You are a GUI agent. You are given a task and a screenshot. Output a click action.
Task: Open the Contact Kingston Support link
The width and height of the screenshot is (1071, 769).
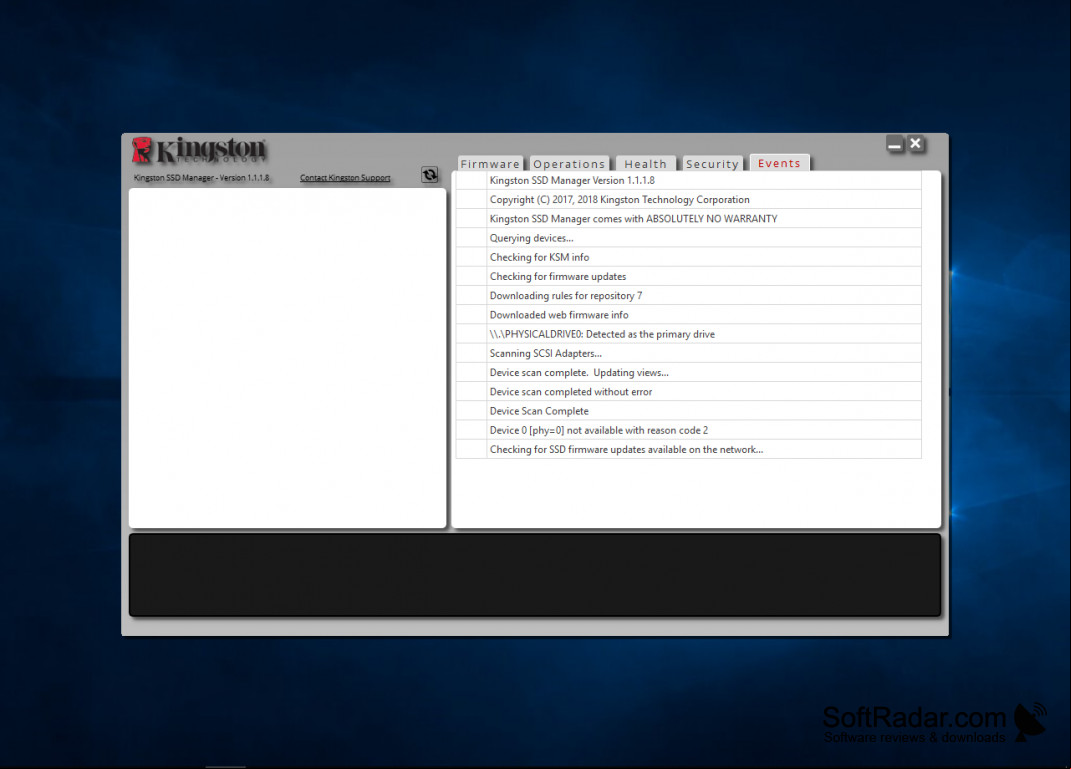pyautogui.click(x=345, y=178)
